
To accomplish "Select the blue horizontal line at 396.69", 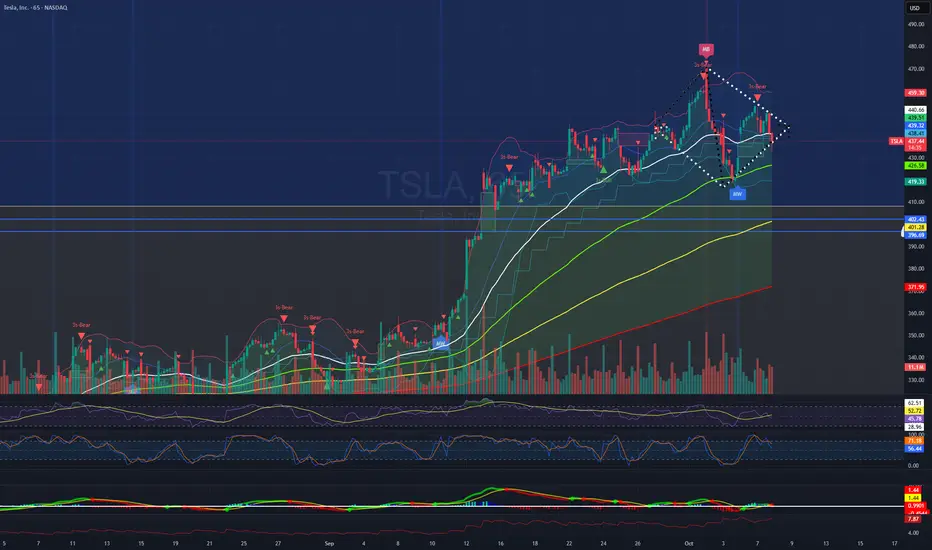I will (452, 231).
